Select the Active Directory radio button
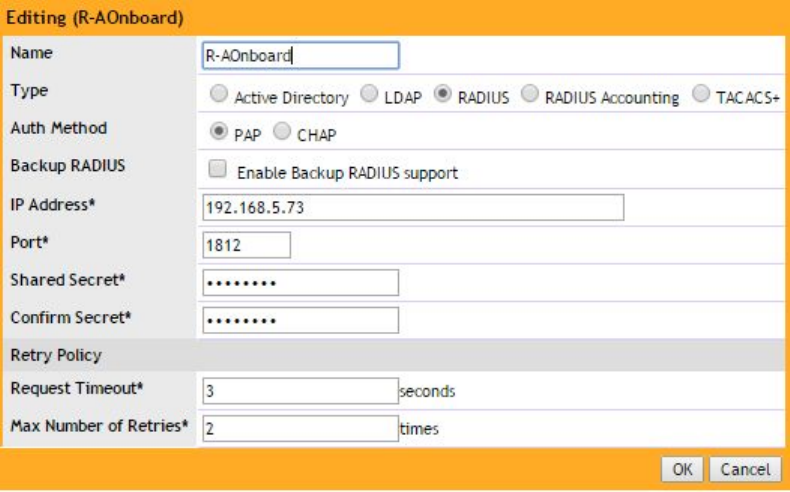Viewport: 790px width, 492px height. [x=219, y=94]
